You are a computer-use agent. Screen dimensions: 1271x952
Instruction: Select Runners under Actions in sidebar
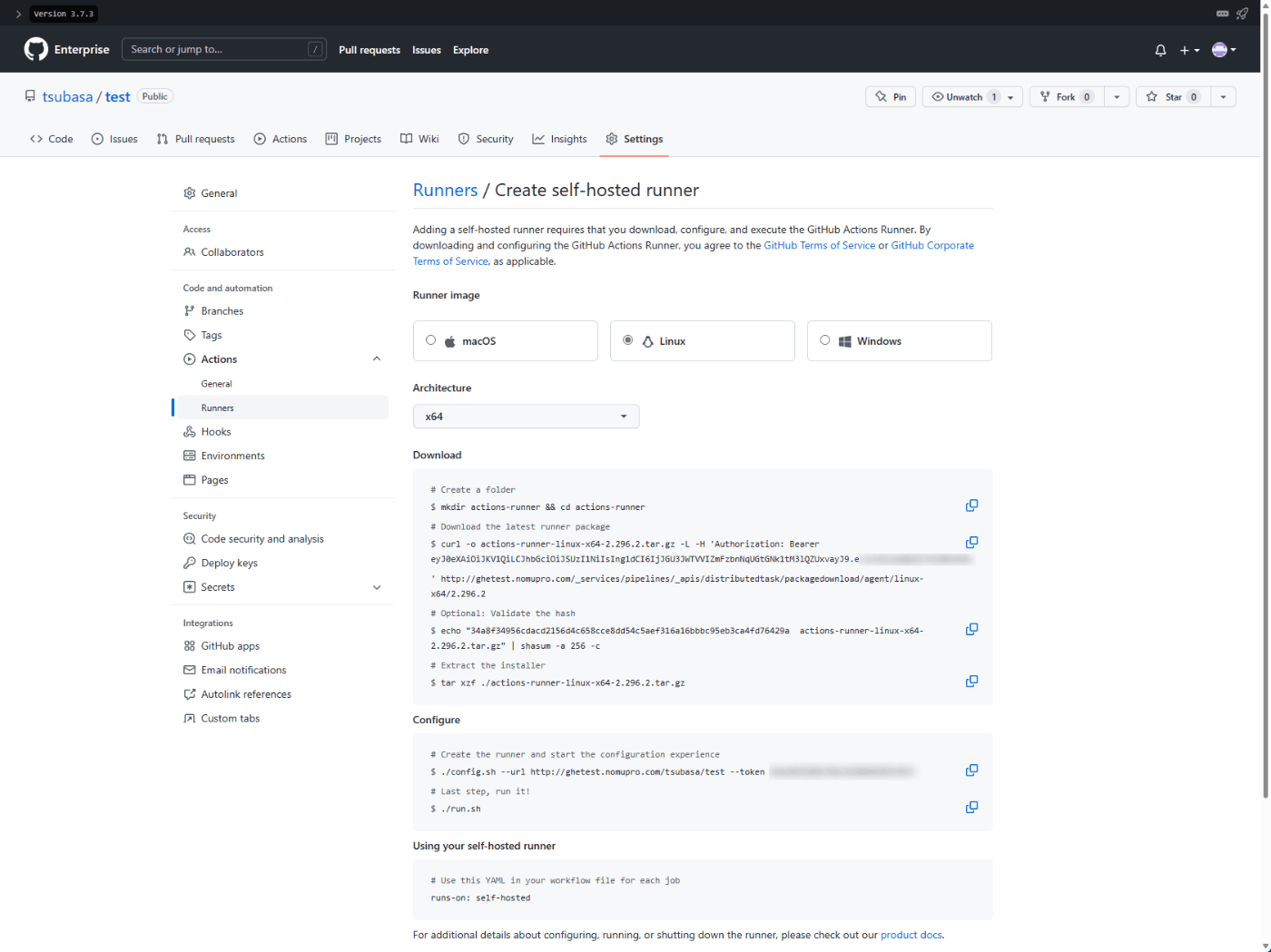point(282,407)
